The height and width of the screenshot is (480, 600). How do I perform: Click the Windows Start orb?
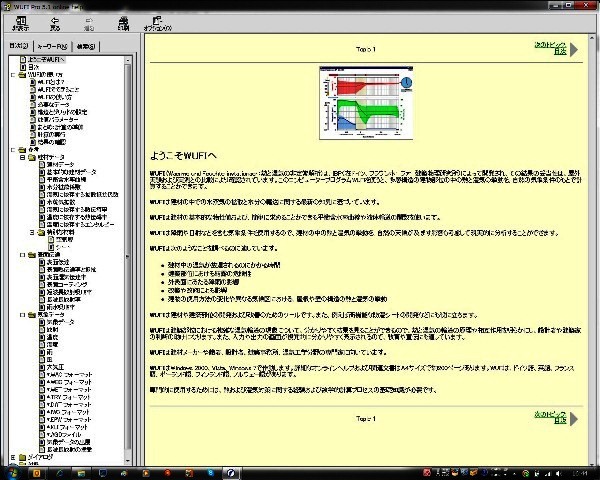(10, 472)
